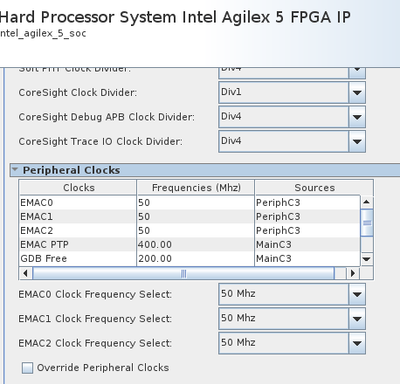Image resolution: width=400 pixels, height=384 pixels.
Task: Open CoreSight Clock Divider dropdown
Action: 292,93
